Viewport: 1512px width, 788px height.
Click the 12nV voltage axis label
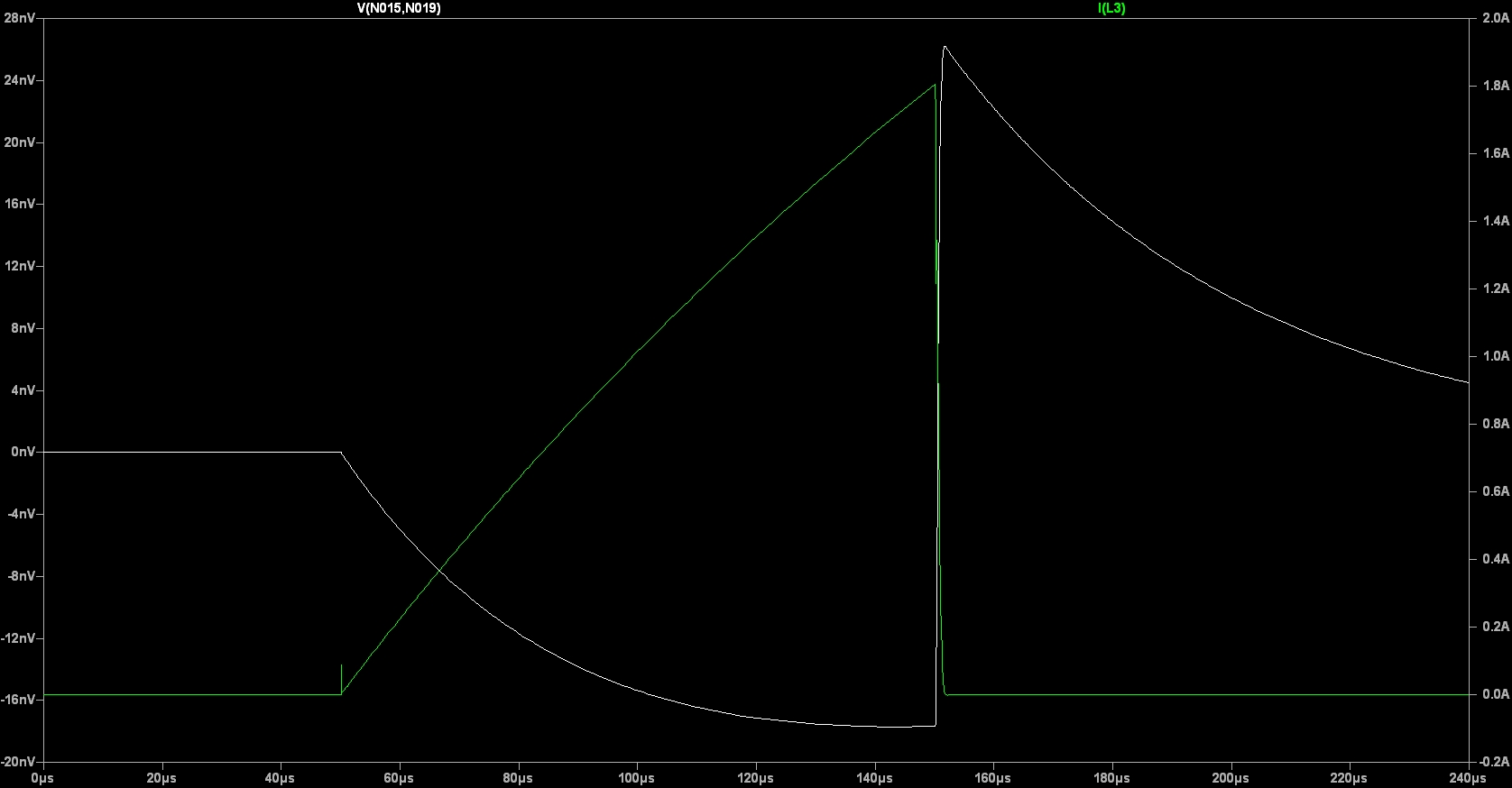pyautogui.click(x=19, y=266)
